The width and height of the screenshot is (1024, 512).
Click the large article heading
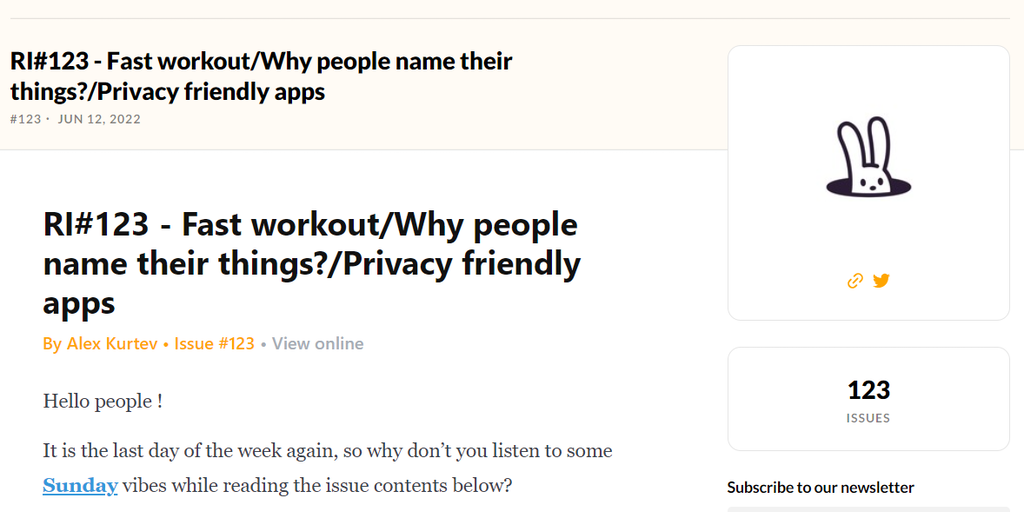pos(311,263)
